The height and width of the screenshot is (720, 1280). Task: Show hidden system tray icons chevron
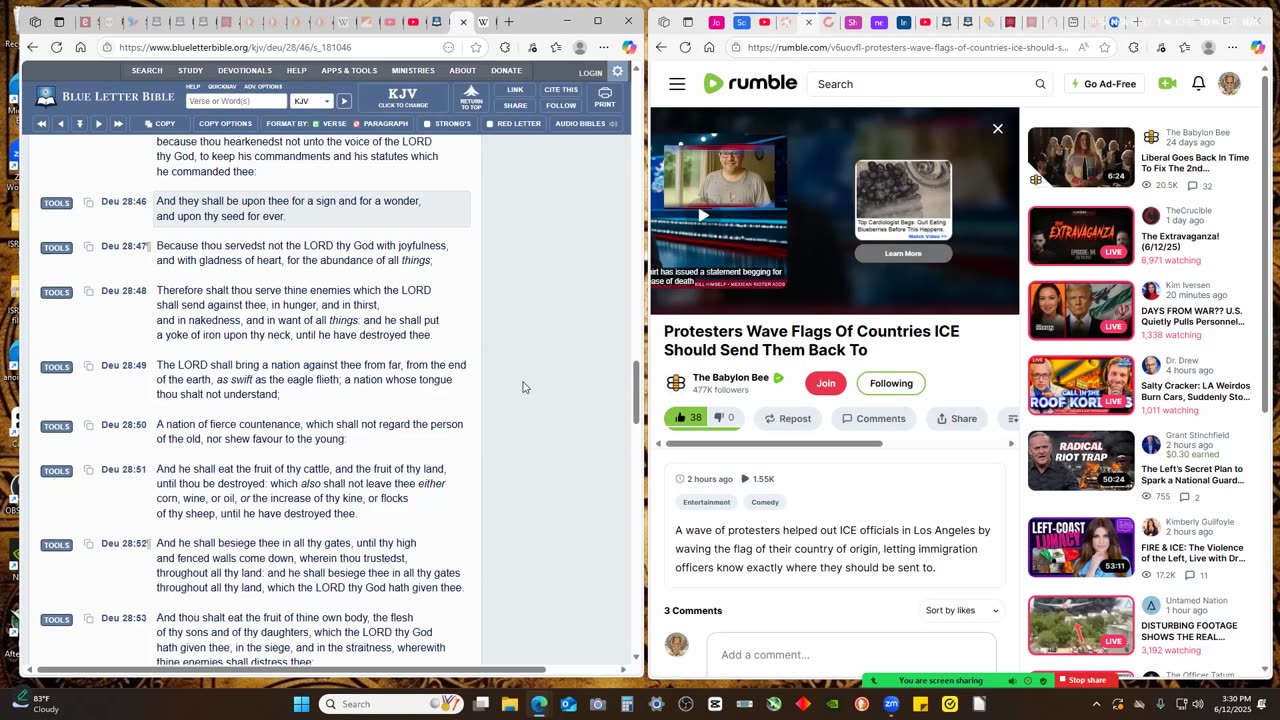tap(1096, 704)
